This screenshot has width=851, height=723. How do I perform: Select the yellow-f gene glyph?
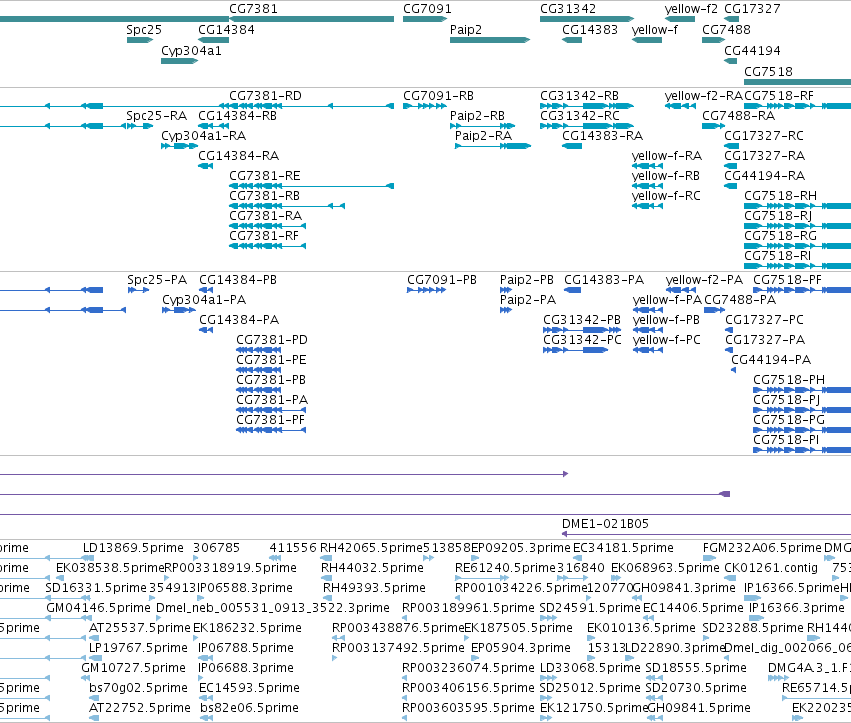pyautogui.click(x=647, y=40)
